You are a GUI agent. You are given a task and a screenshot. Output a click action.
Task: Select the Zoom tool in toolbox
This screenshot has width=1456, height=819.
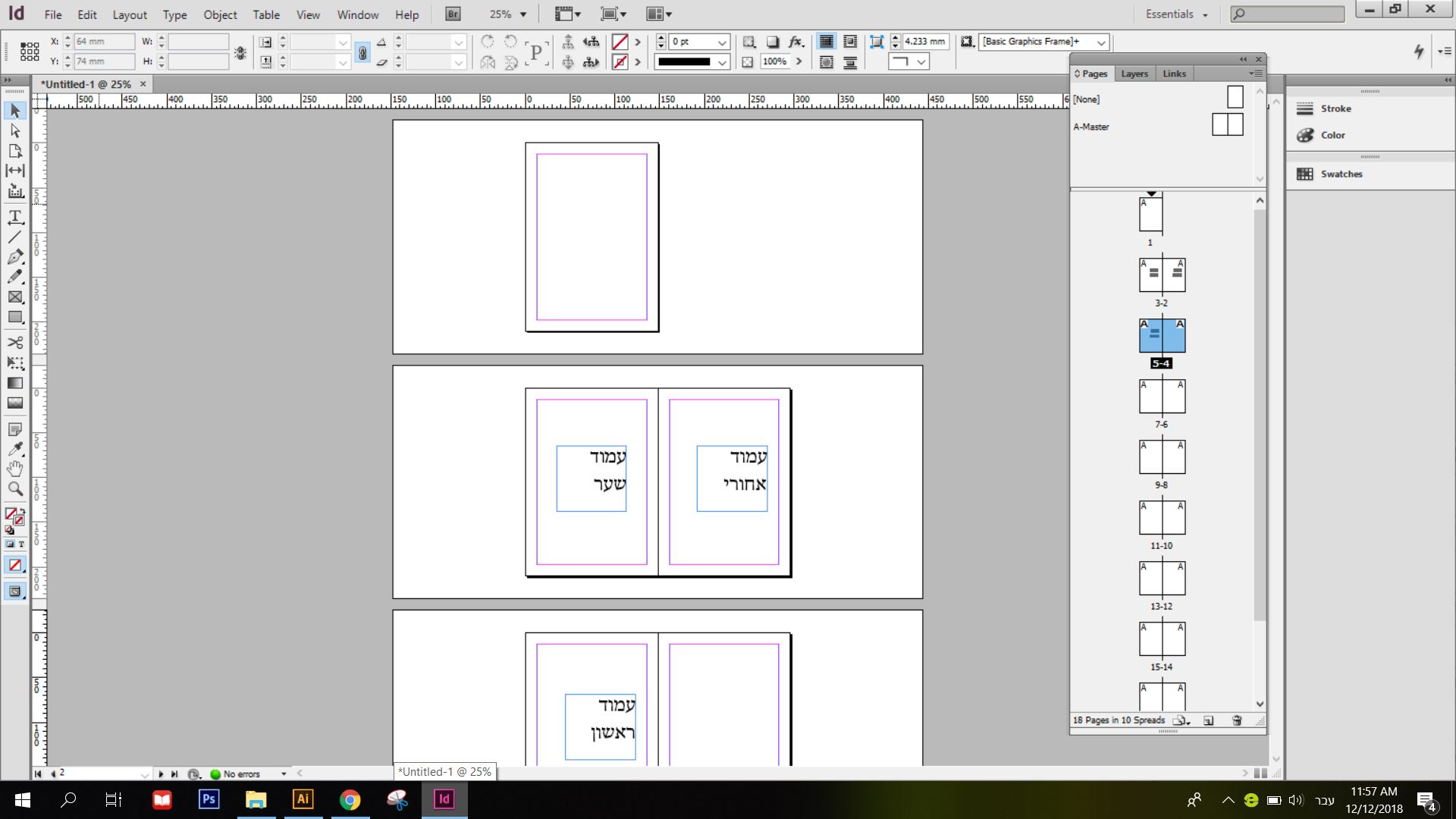point(14,489)
